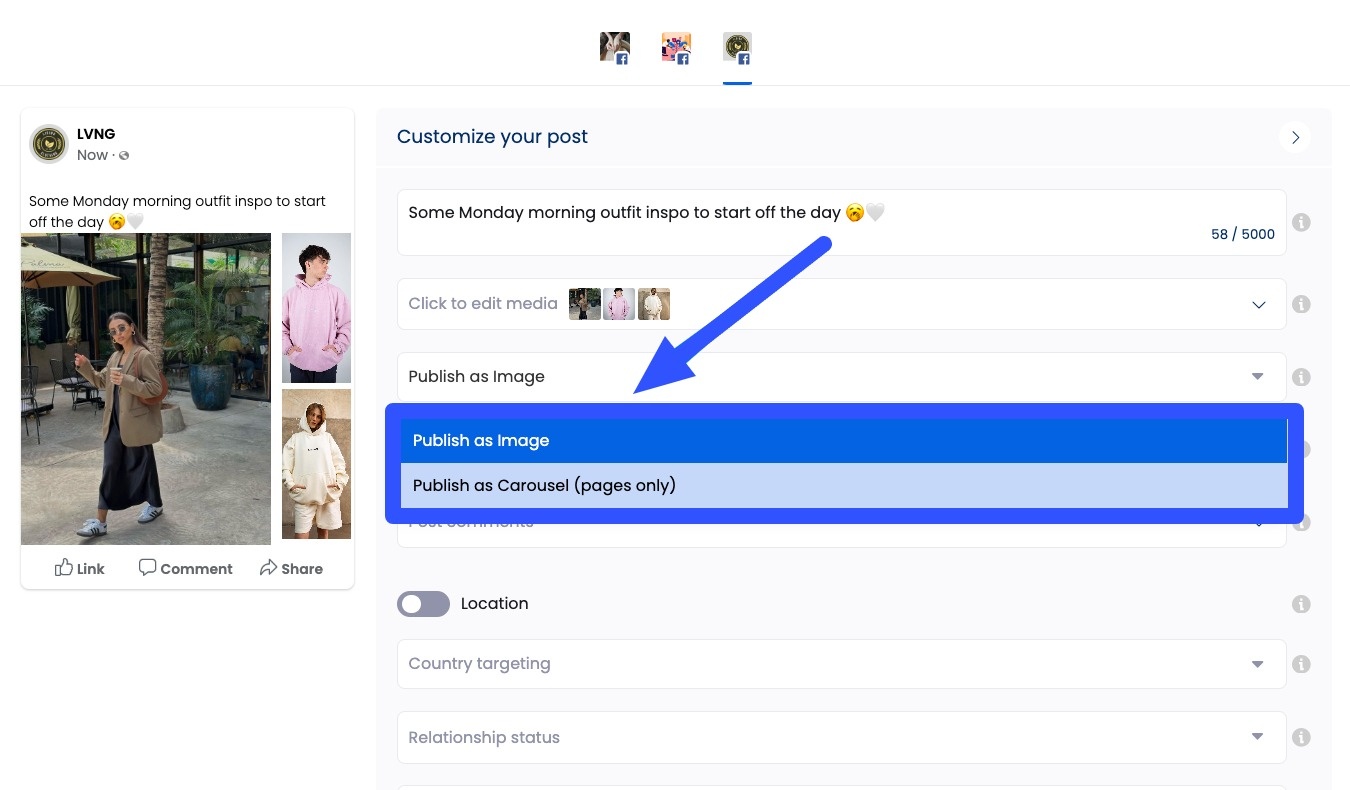Click the thumbs-up Link icon in the preview
The width and height of the screenshot is (1350, 790).
pyautogui.click(x=62, y=567)
